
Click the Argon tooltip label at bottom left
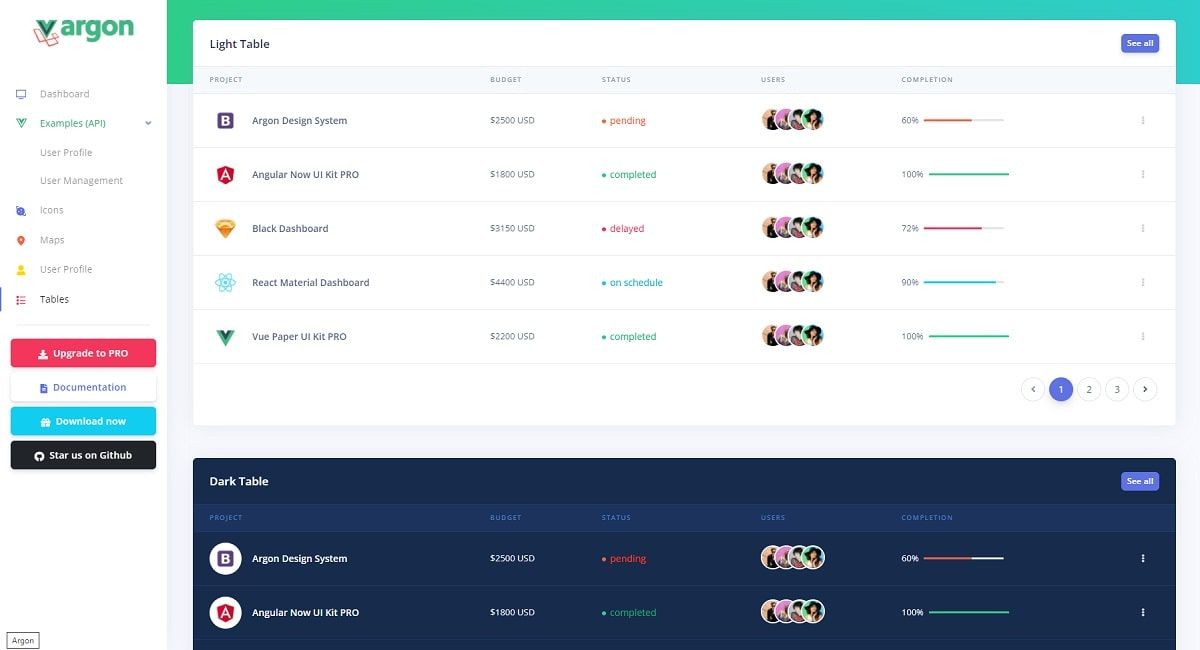pyautogui.click(x=23, y=641)
